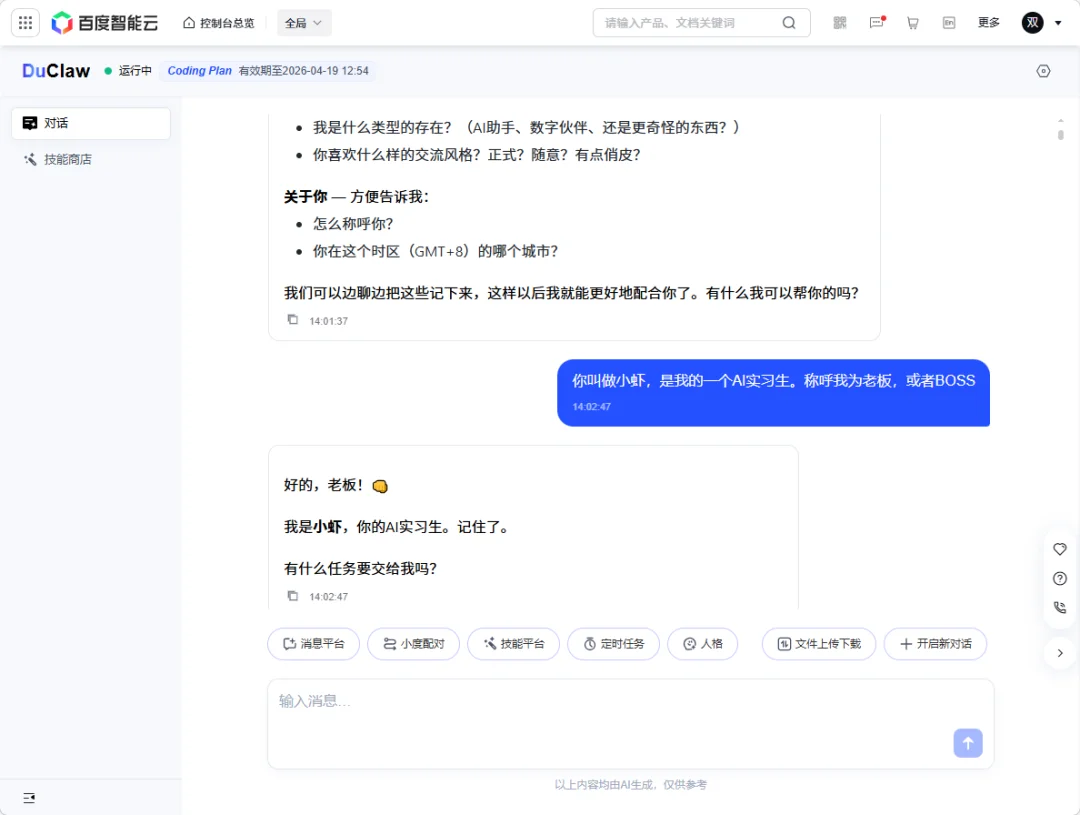Open notifications via the message icon with red badge
This screenshot has height=815, width=1080.
[877, 23]
